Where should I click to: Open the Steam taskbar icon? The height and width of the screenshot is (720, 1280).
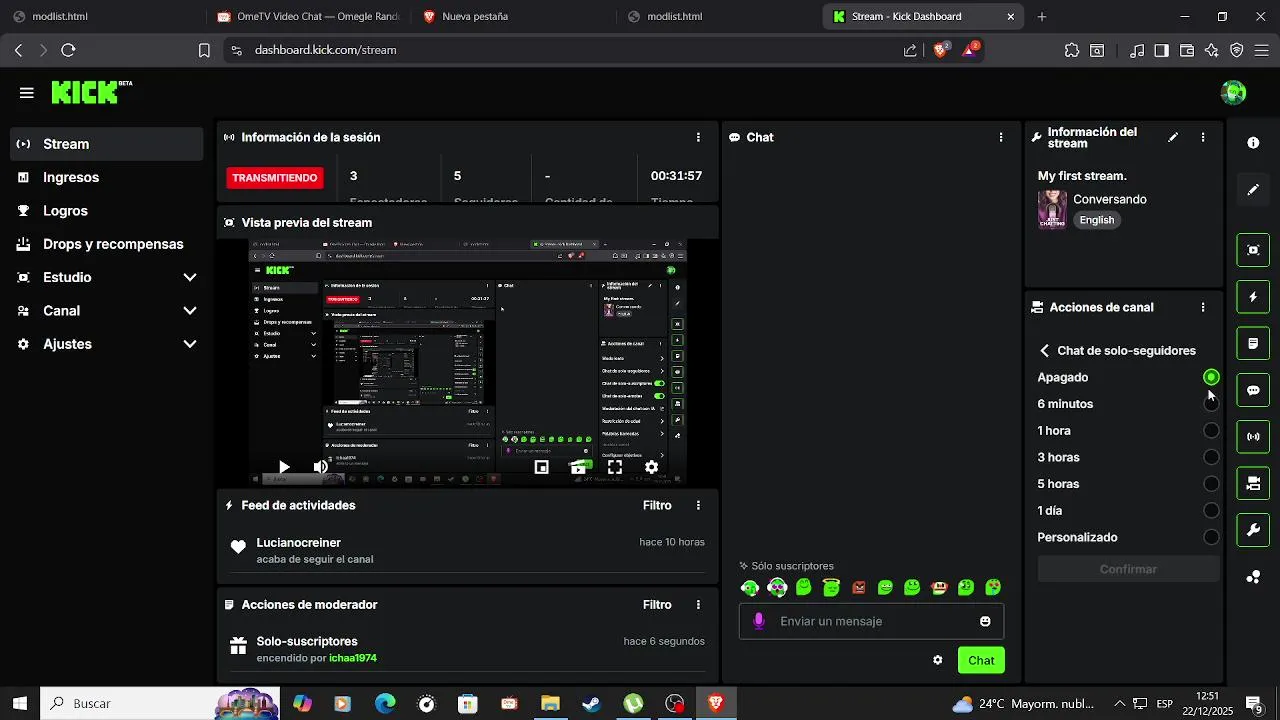[x=592, y=704]
